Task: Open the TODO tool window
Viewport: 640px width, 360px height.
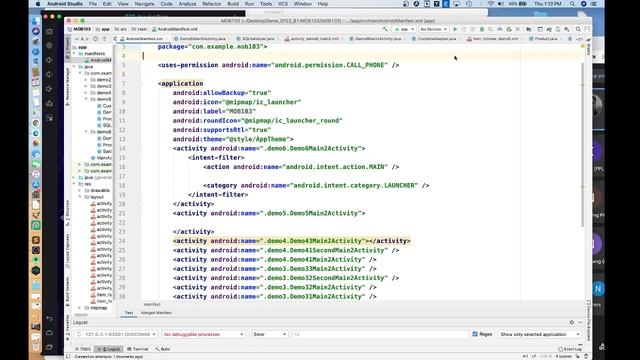Action: (x=83, y=349)
